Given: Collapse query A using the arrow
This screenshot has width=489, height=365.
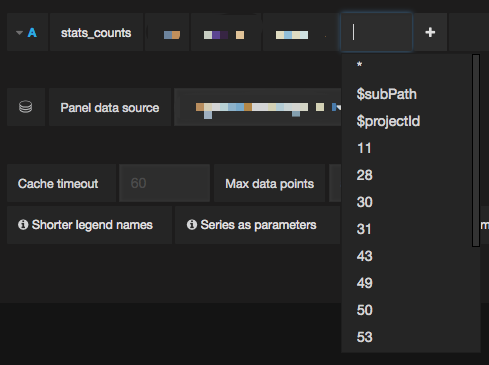Looking at the screenshot, I should tap(19, 33).
